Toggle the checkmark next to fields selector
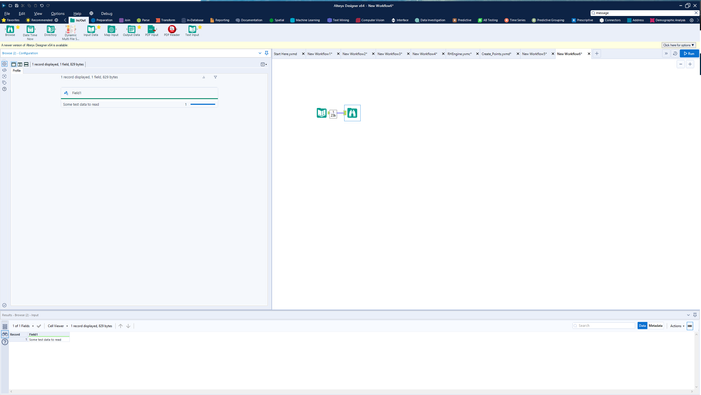Viewport: 701px width, 395px height. pyautogui.click(x=39, y=326)
